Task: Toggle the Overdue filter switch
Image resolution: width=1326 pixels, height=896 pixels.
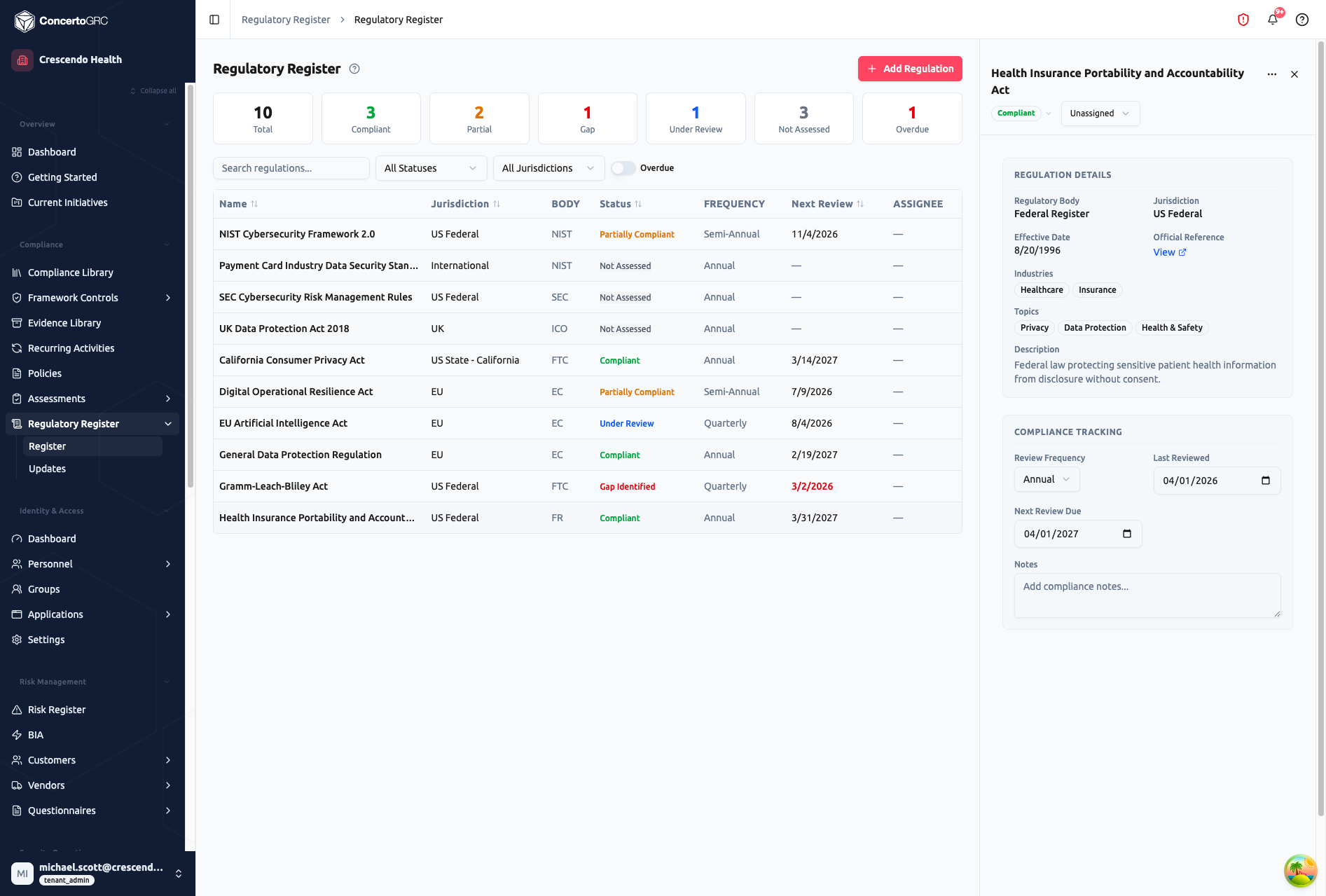Action: click(x=623, y=168)
